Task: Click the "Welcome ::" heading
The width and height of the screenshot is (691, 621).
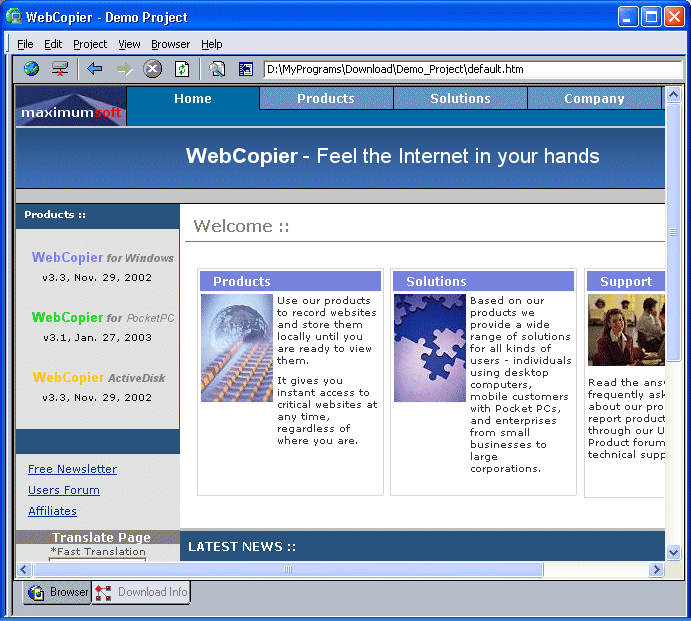Action: tap(241, 226)
